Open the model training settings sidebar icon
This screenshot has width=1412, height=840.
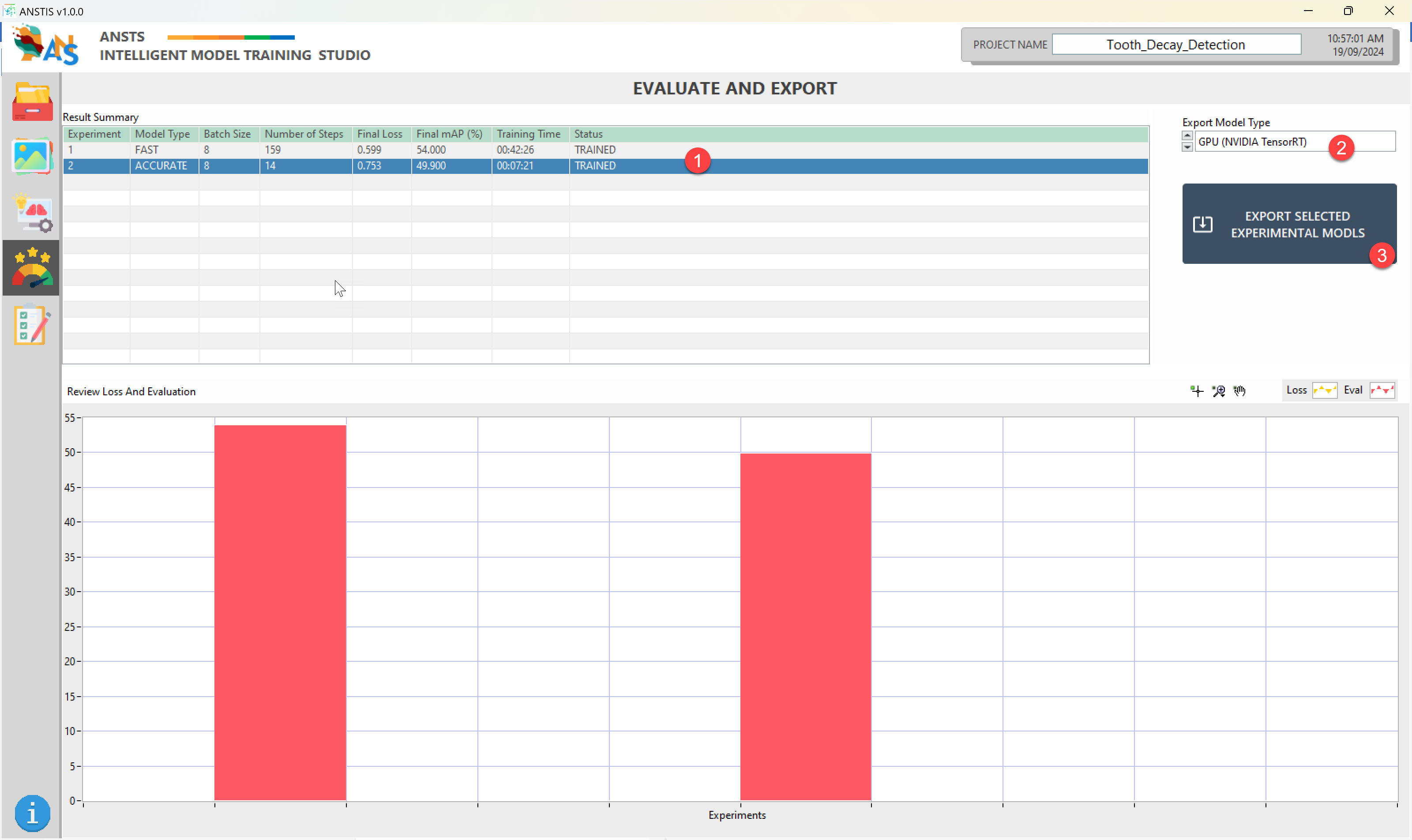tap(32, 212)
